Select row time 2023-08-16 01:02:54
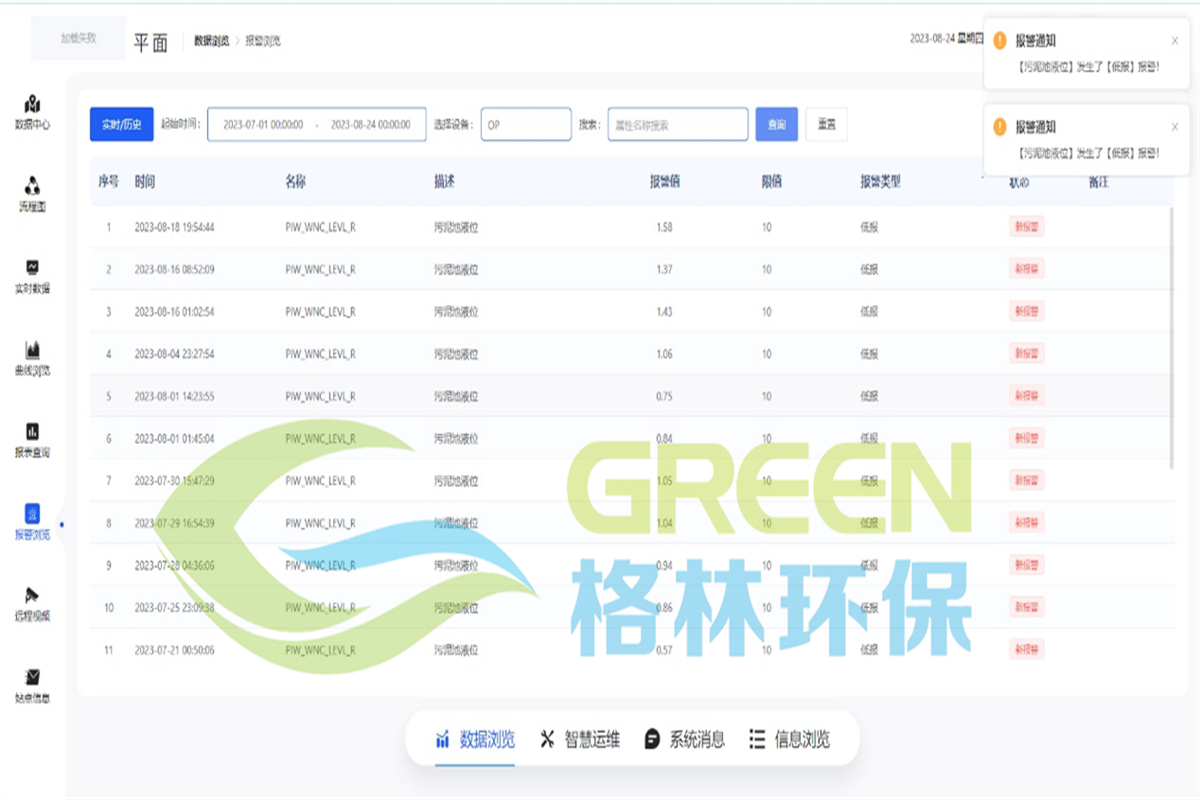 (174, 312)
